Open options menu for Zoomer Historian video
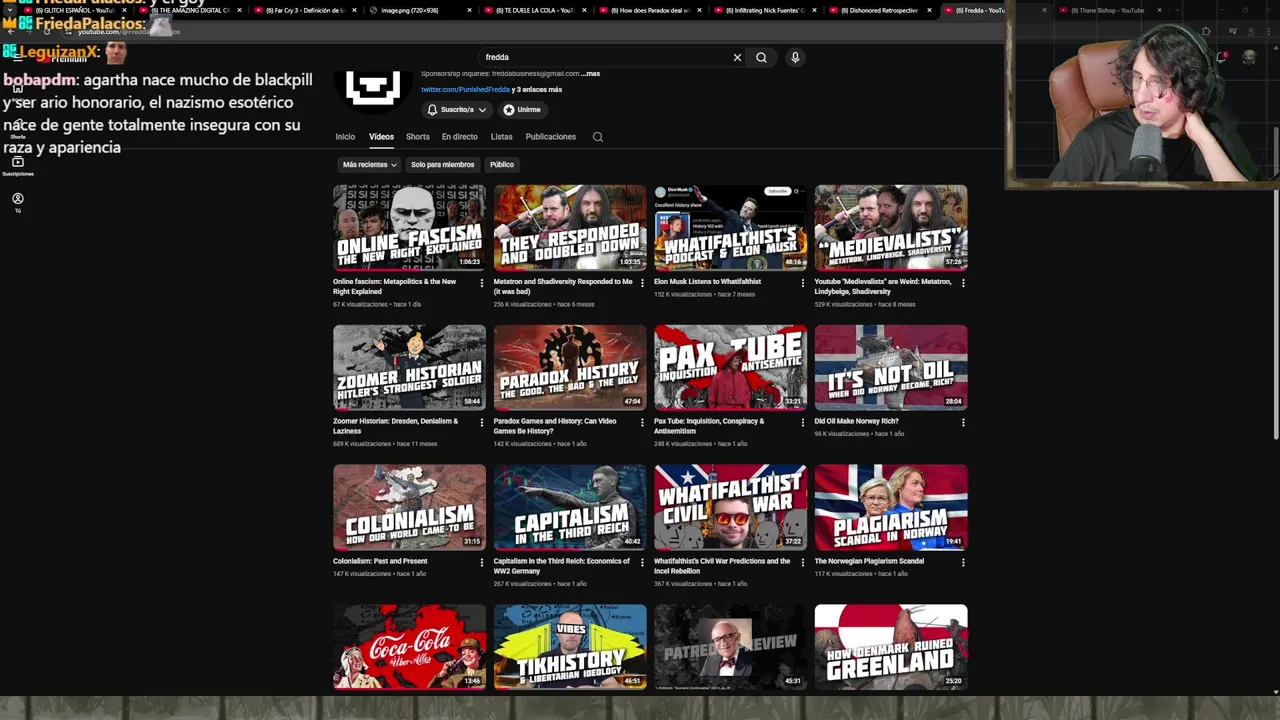This screenshot has height=720, width=1280. coord(482,423)
